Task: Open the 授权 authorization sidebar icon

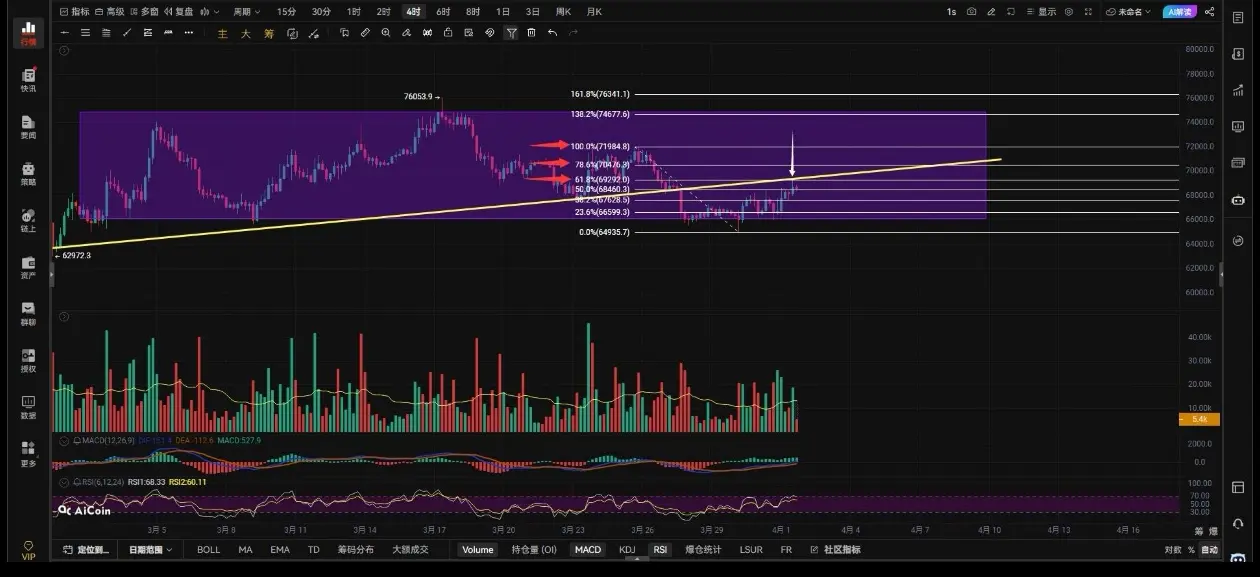Action: point(28,361)
